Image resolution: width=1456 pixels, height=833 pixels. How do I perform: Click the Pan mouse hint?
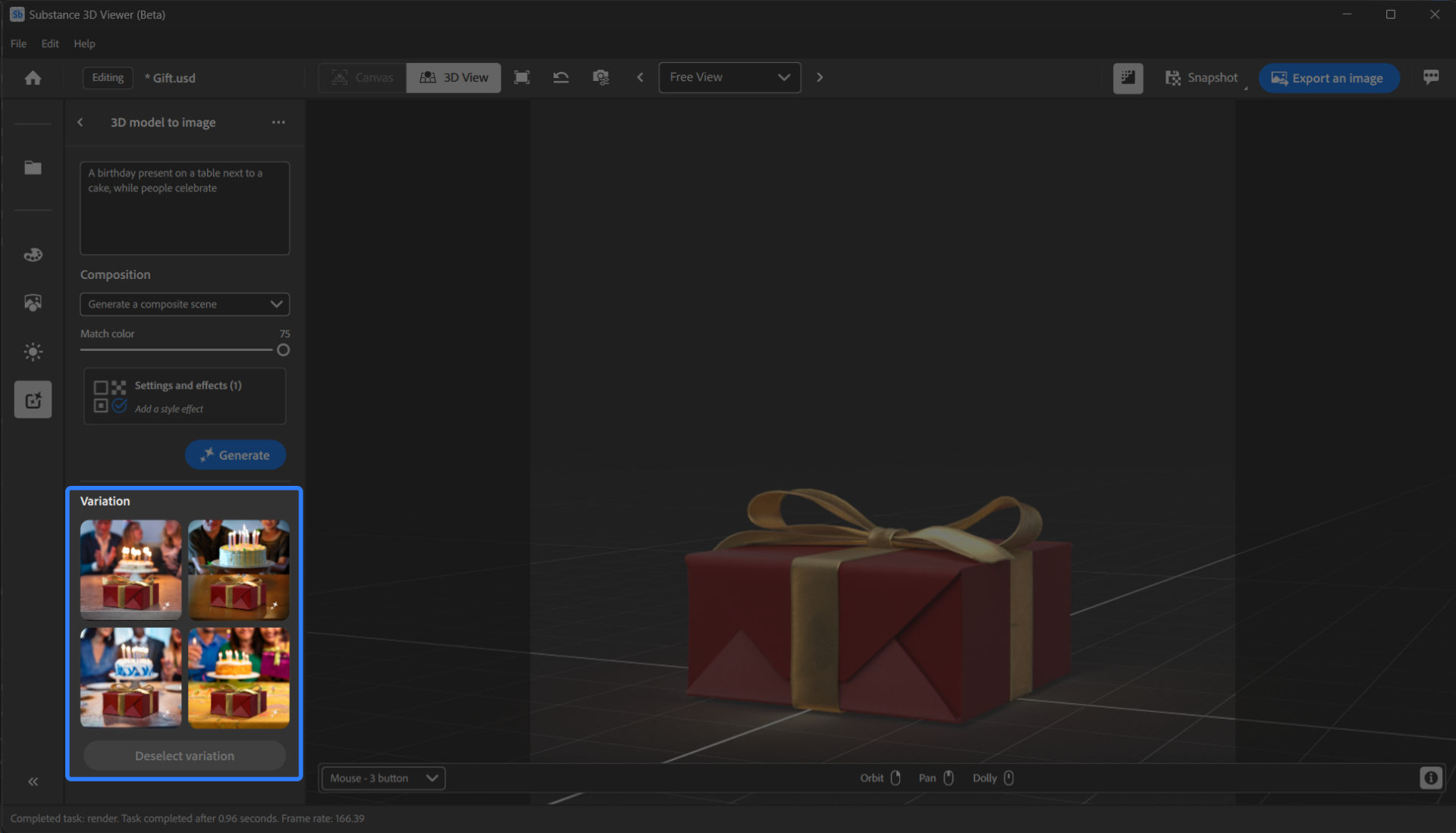pyautogui.click(x=937, y=778)
